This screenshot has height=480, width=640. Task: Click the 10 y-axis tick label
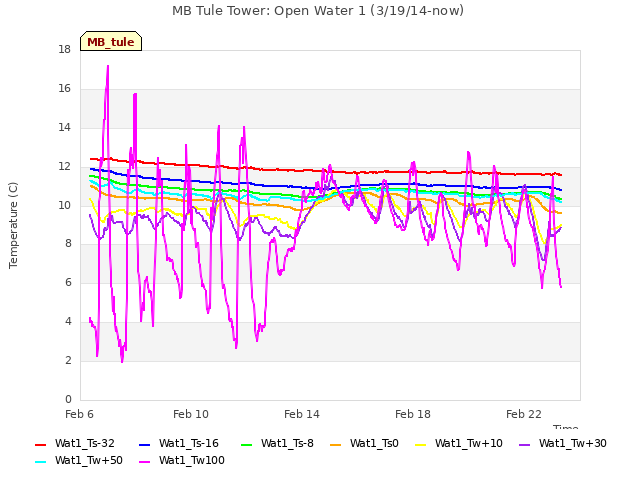tap(64, 205)
